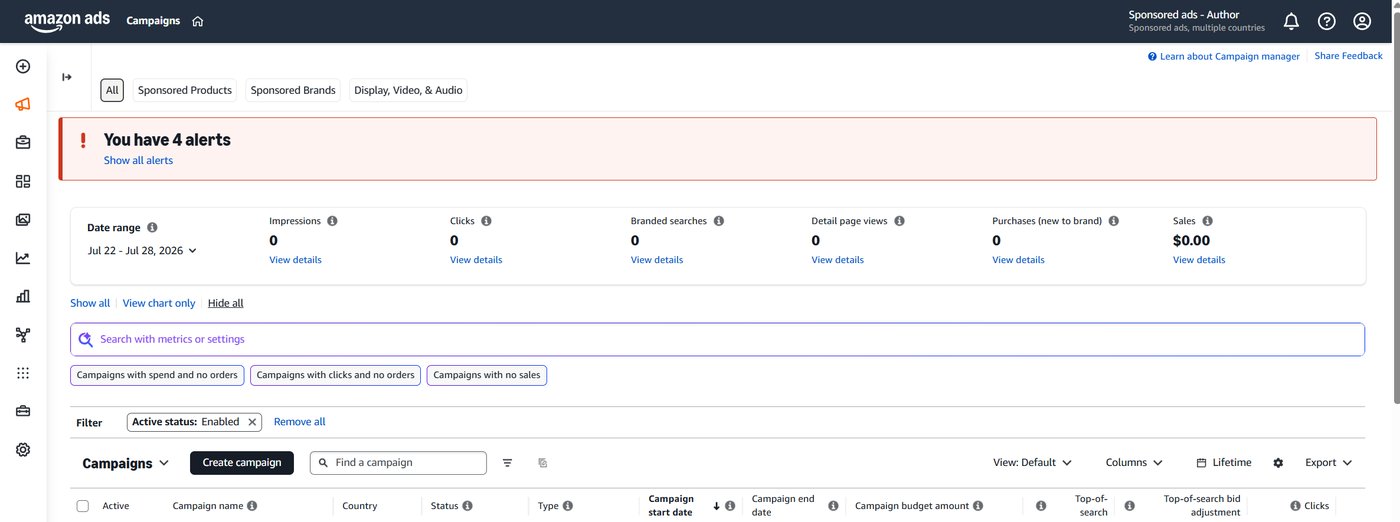This screenshot has width=1400, height=522.
Task: Select Campaigns with clicks and no orders chip
Action: [x=335, y=376]
